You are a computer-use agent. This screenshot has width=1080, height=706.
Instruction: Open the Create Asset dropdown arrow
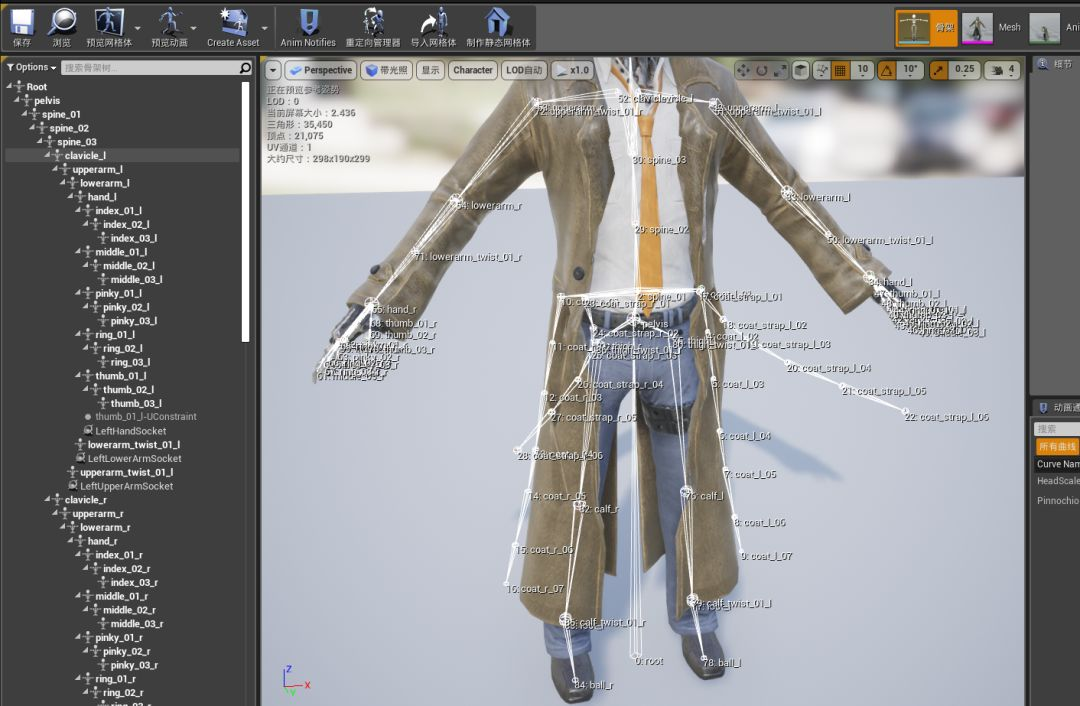click(265, 28)
